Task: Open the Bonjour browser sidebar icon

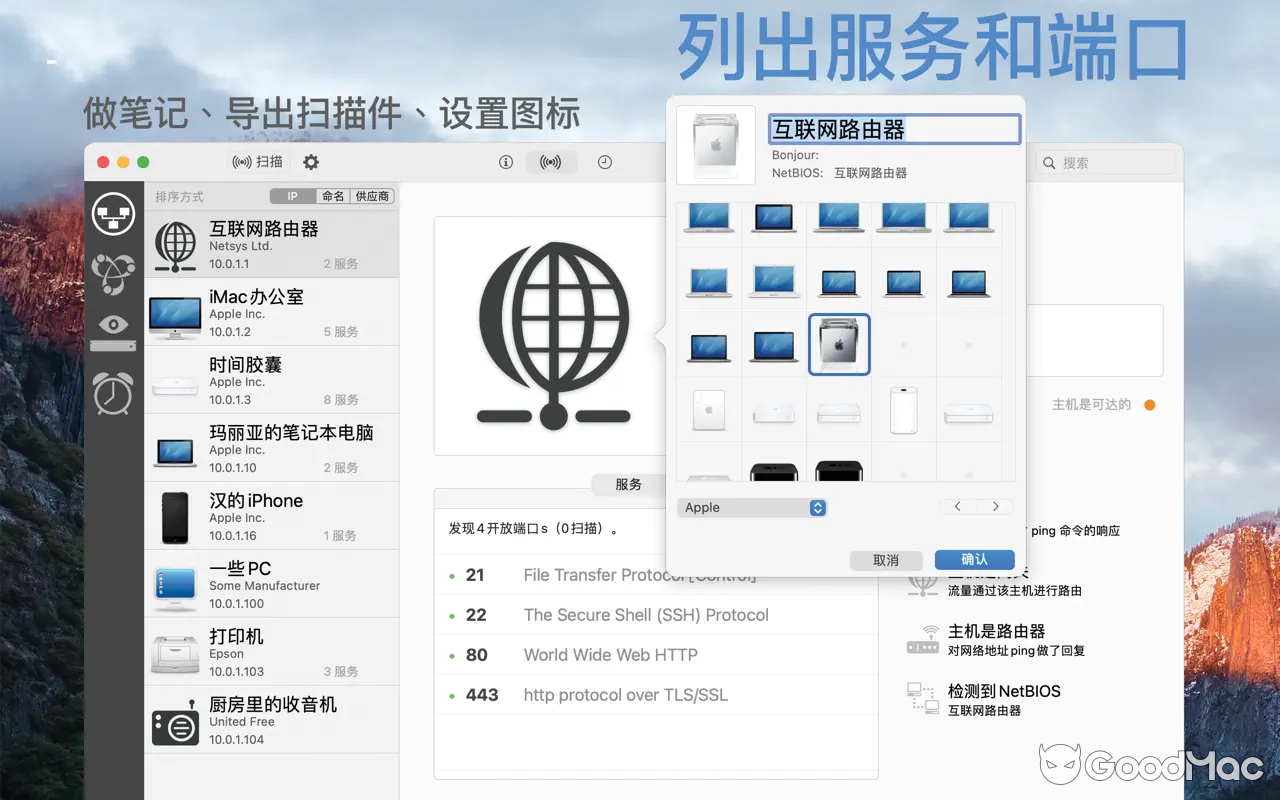Action: [113, 272]
